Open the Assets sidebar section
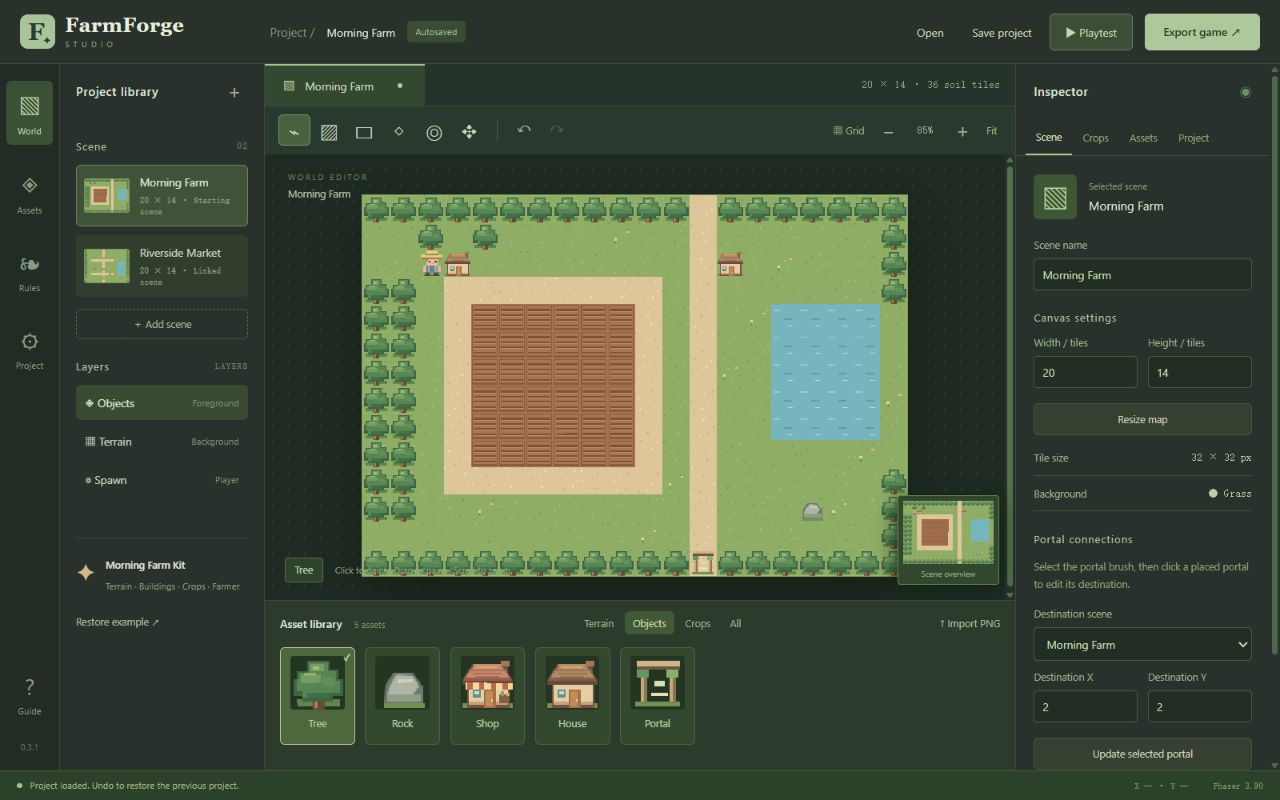1280x800 pixels. [30, 193]
